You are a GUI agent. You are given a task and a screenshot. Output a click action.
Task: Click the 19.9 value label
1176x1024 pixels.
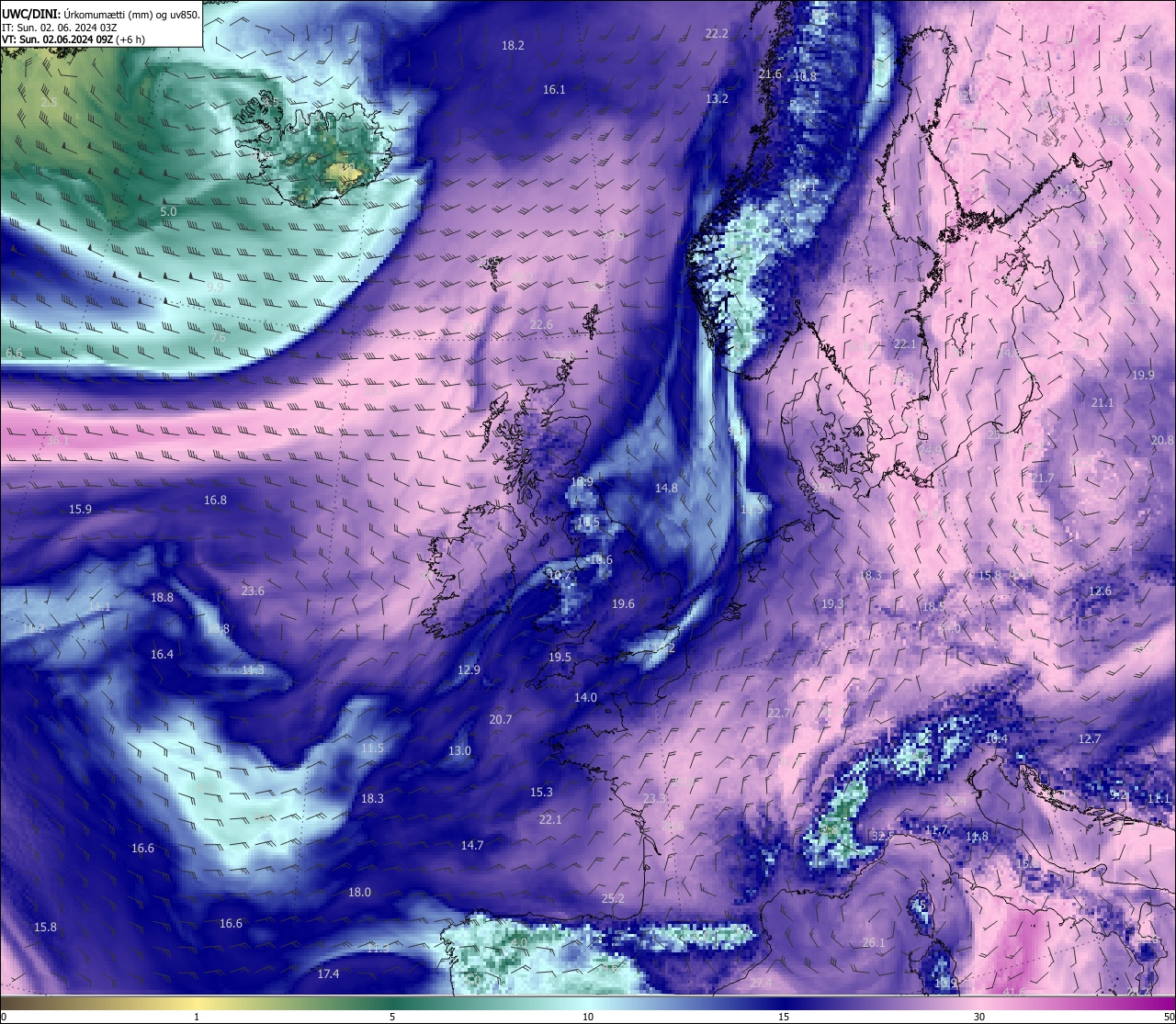(x=1143, y=375)
